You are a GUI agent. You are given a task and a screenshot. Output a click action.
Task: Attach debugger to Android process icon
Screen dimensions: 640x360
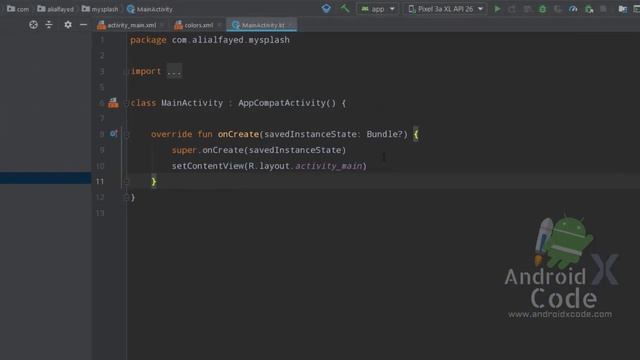pos(589,9)
